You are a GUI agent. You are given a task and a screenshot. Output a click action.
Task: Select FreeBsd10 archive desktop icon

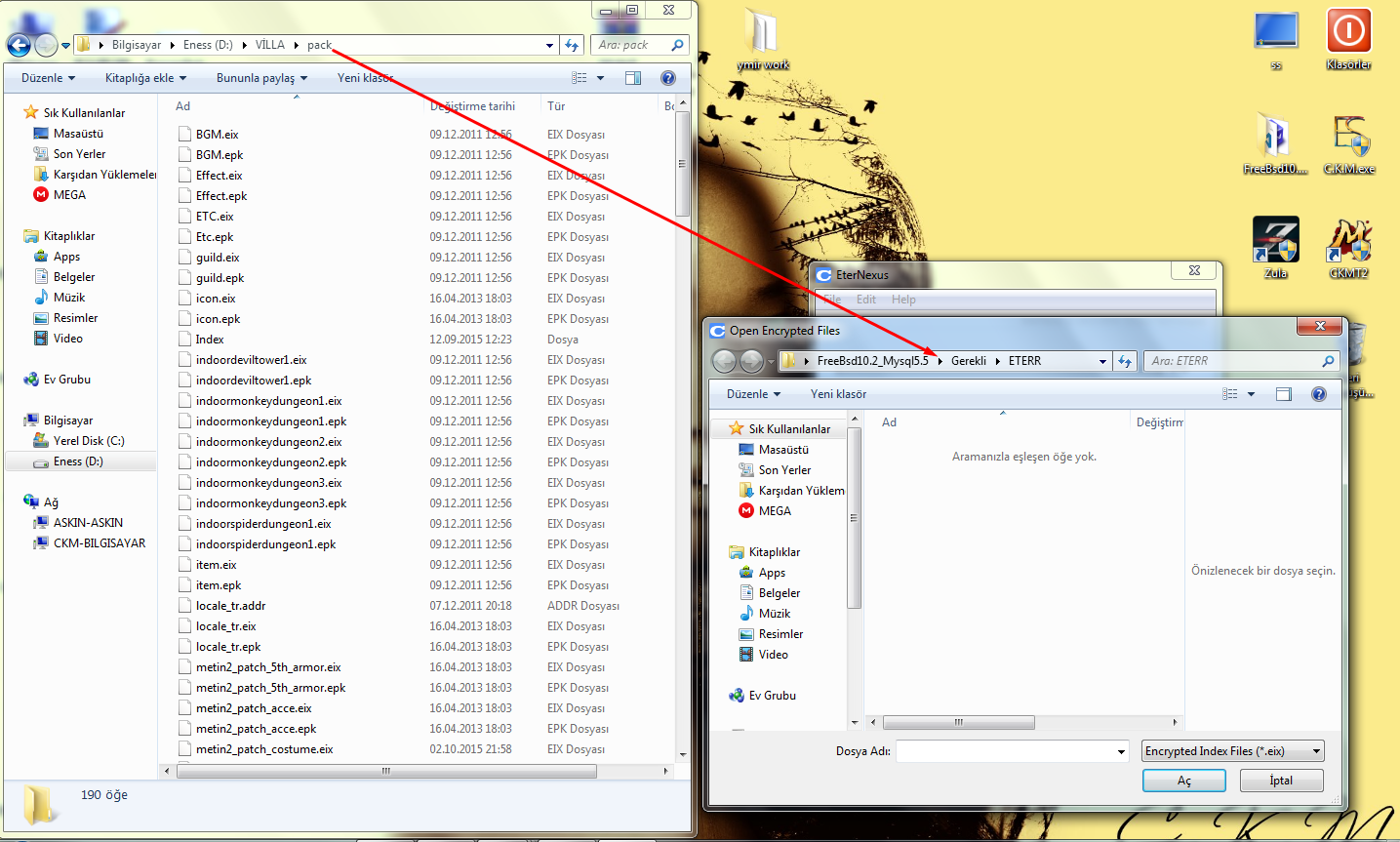coord(1276,143)
